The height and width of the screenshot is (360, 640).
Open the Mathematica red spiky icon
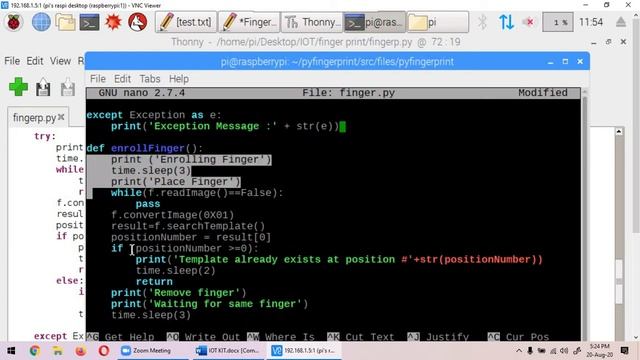click(113, 22)
